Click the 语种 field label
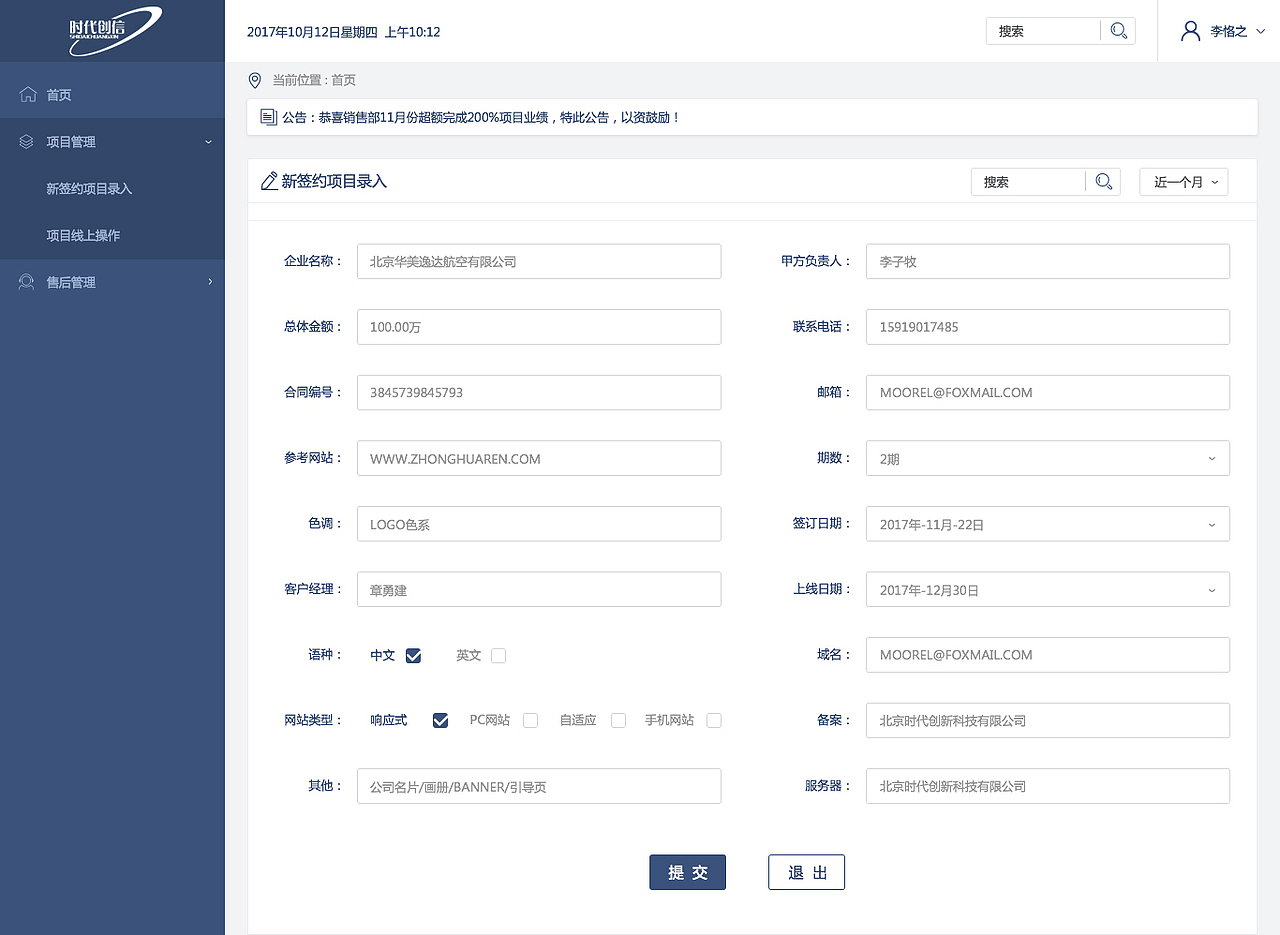Image resolution: width=1280 pixels, height=935 pixels. [x=325, y=655]
